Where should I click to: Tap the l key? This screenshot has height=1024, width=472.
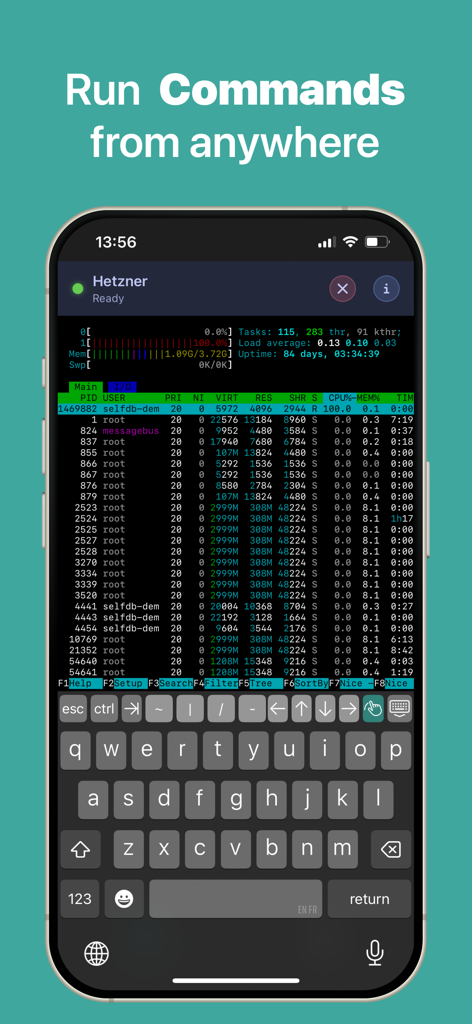378,800
